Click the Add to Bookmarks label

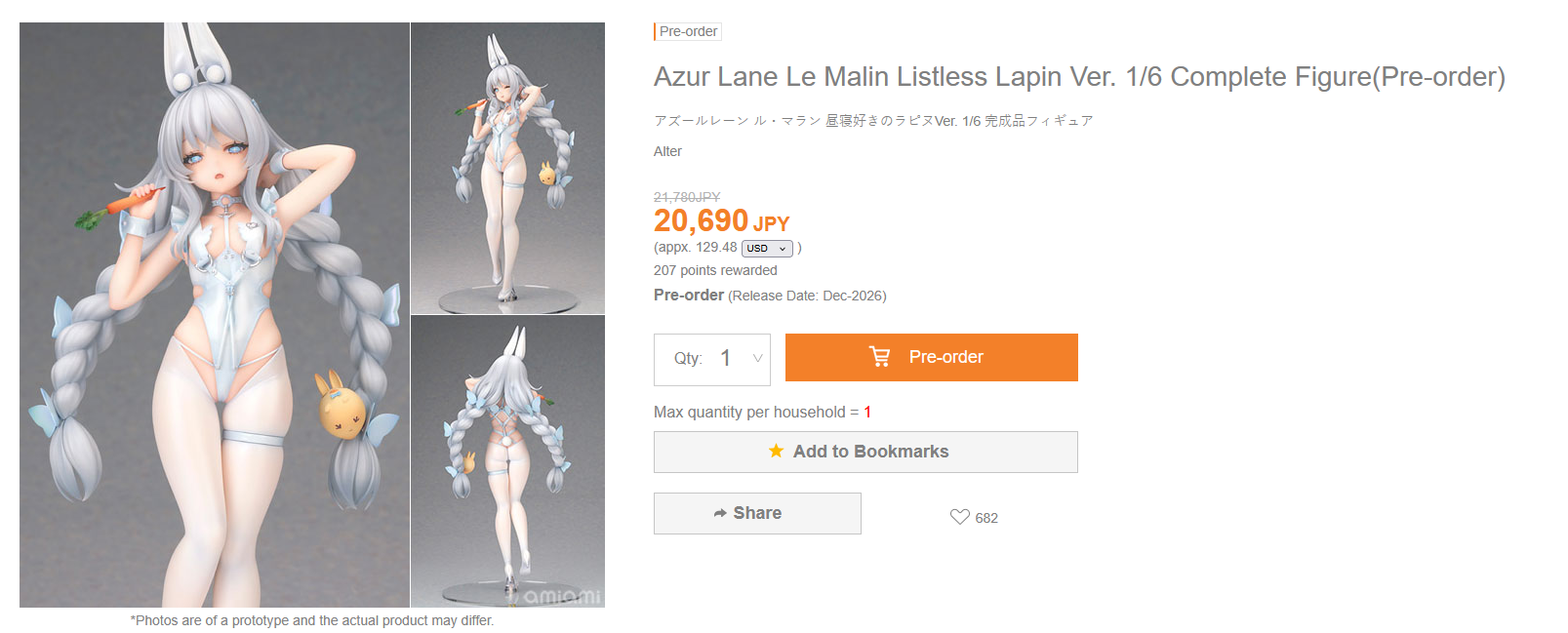coord(870,452)
